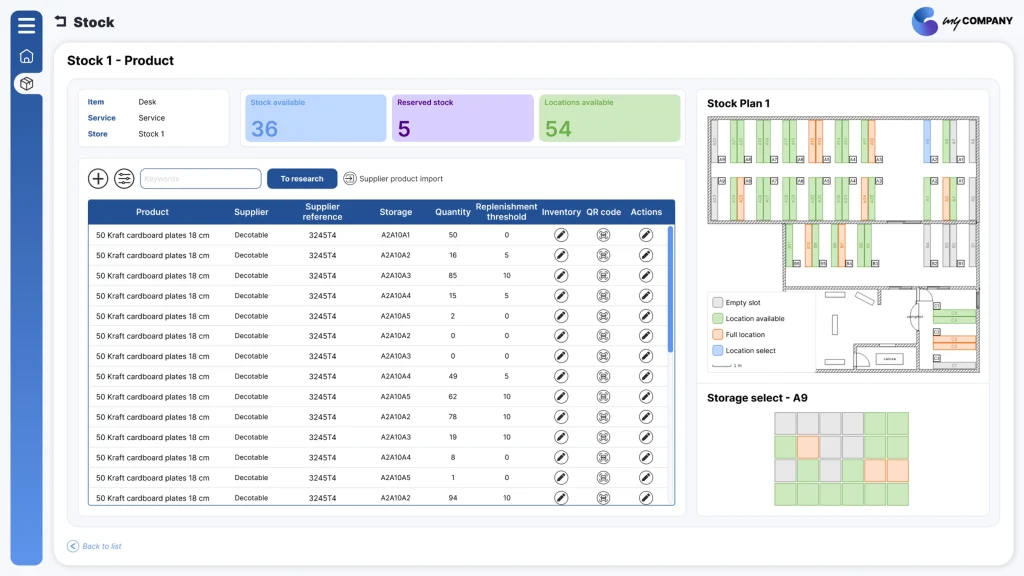Click the Supplier column header
Viewport: 1024px width, 576px height.
[x=251, y=212]
